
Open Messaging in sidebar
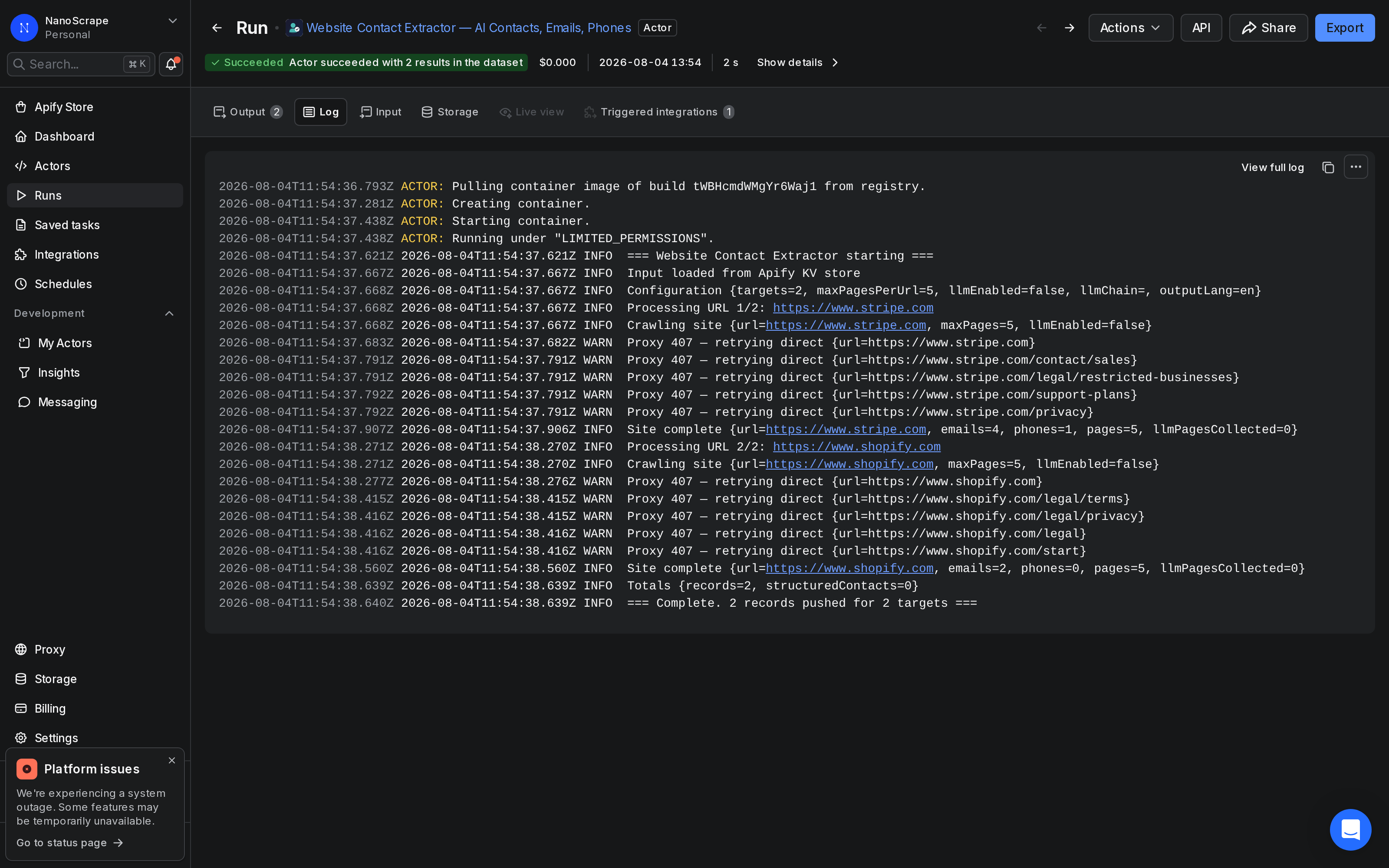tap(95, 402)
